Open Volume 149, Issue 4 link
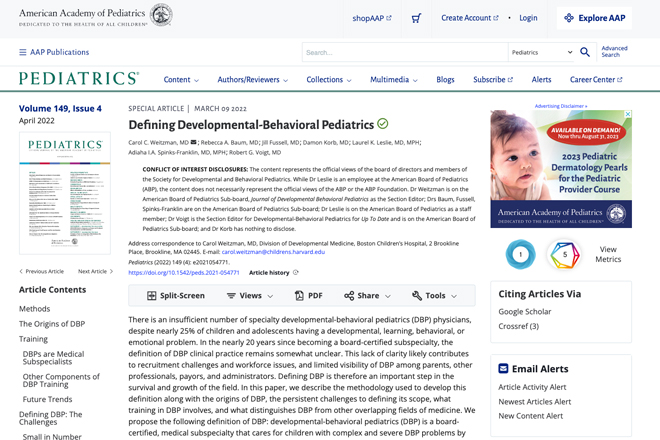The width and height of the screenshot is (660, 440). tap(60, 109)
